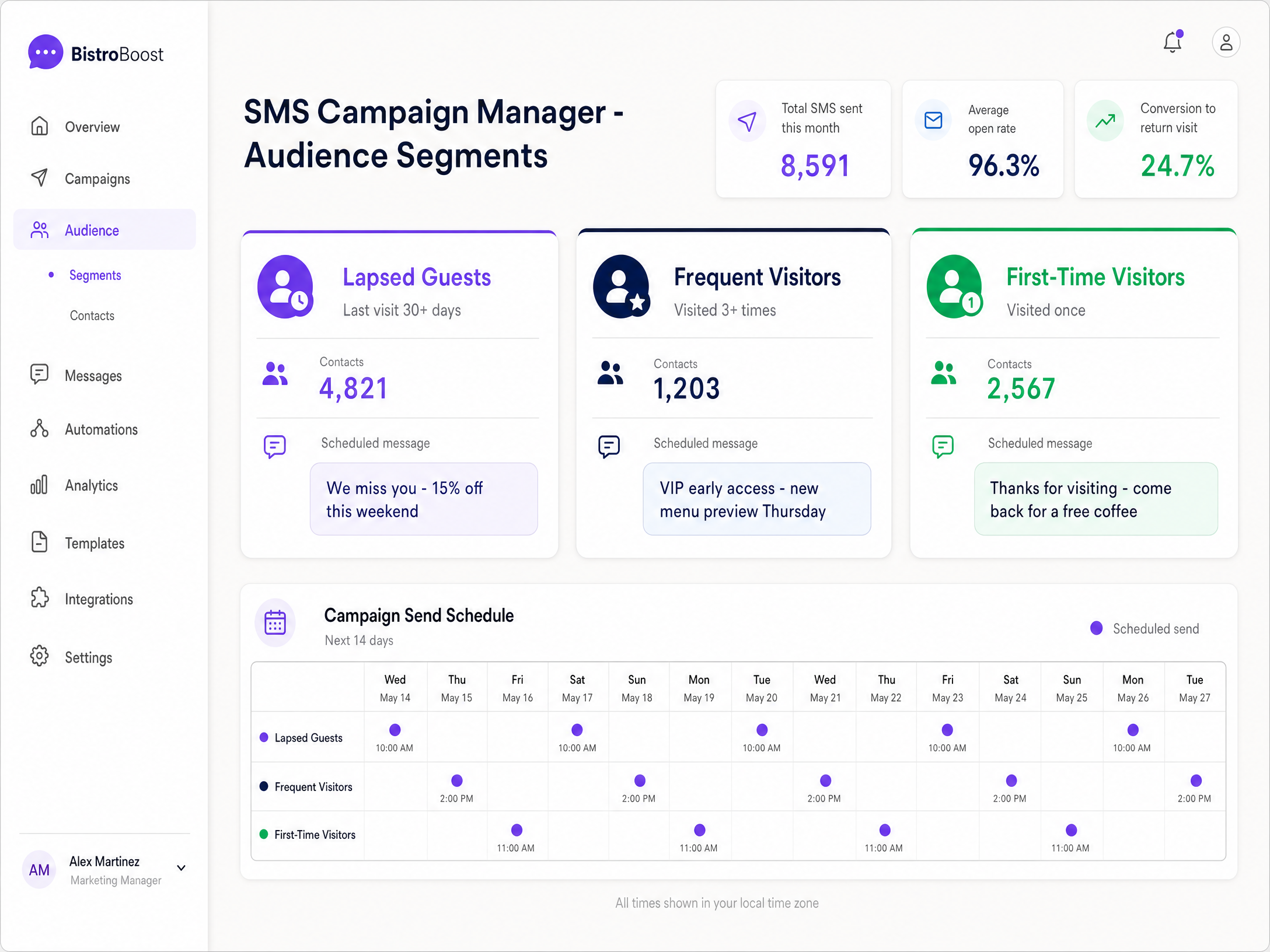Image resolution: width=1270 pixels, height=952 pixels.
Task: Click the Frequent Visitors contact count 1,203
Action: [x=686, y=388]
